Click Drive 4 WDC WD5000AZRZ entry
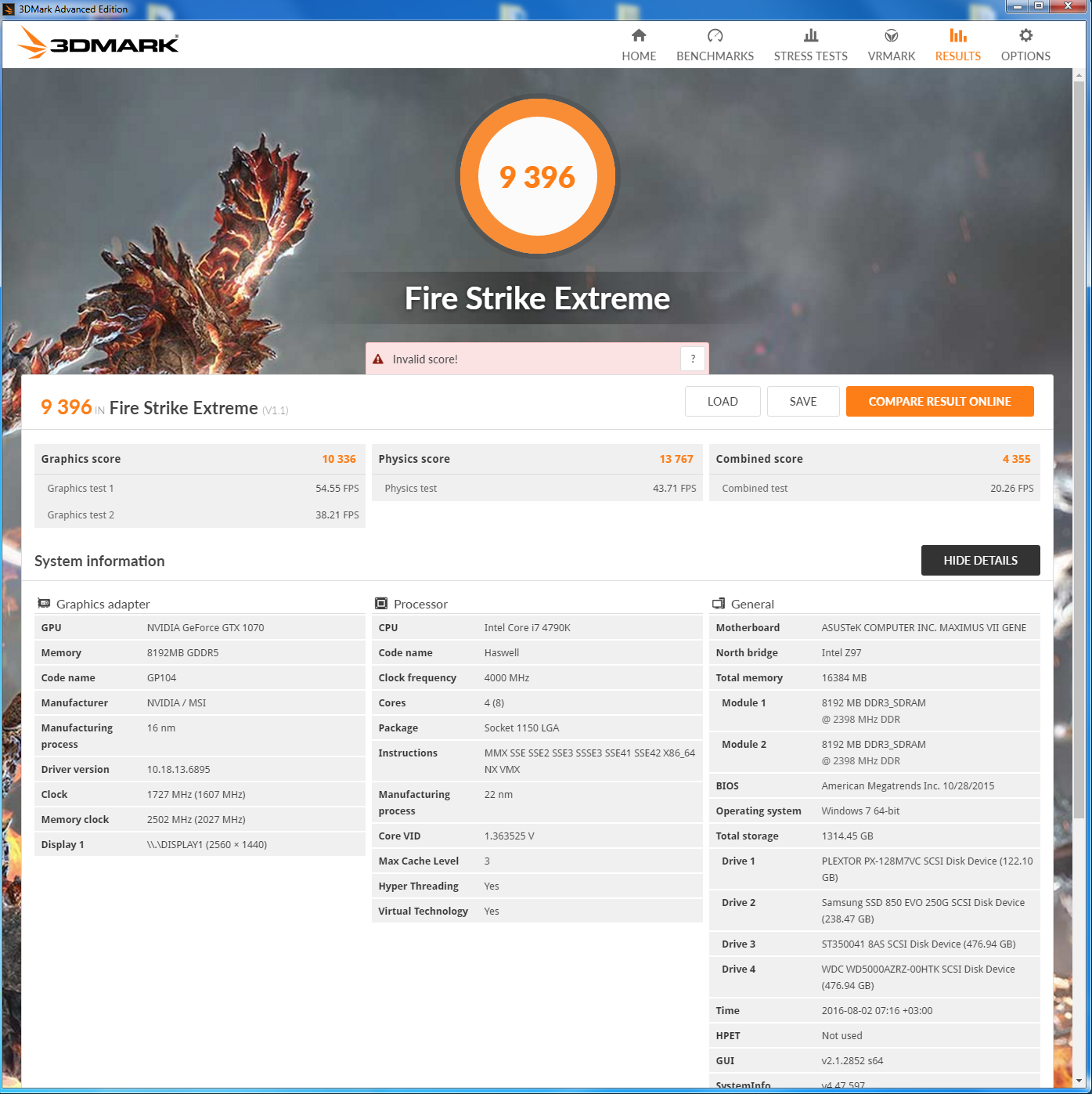1092x1094 pixels. [x=919, y=977]
